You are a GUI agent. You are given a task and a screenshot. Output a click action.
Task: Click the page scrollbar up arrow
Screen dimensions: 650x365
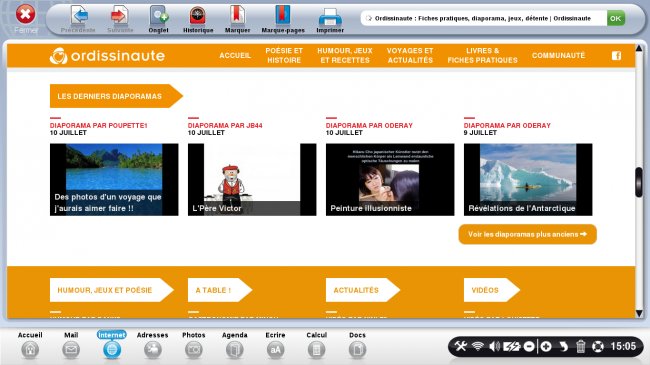(x=639, y=49)
